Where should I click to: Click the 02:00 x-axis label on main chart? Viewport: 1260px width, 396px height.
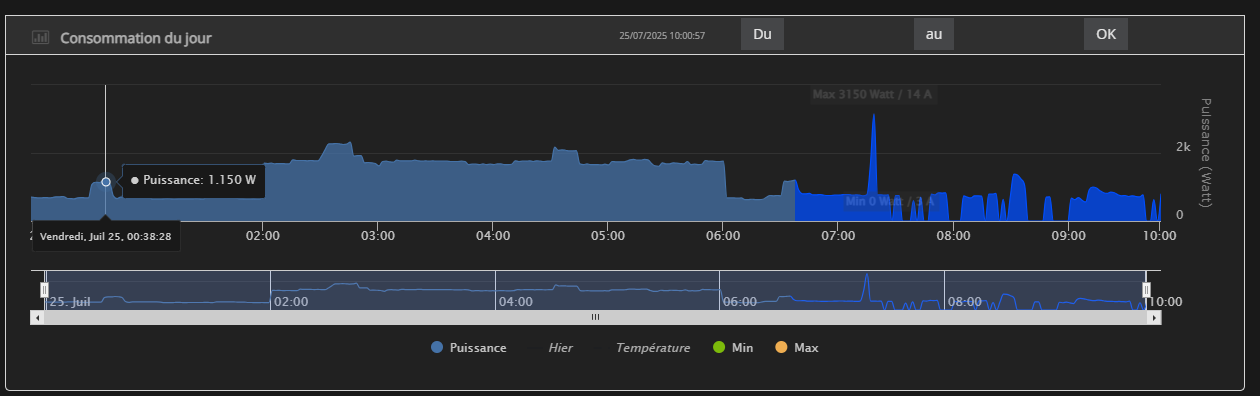[262, 236]
